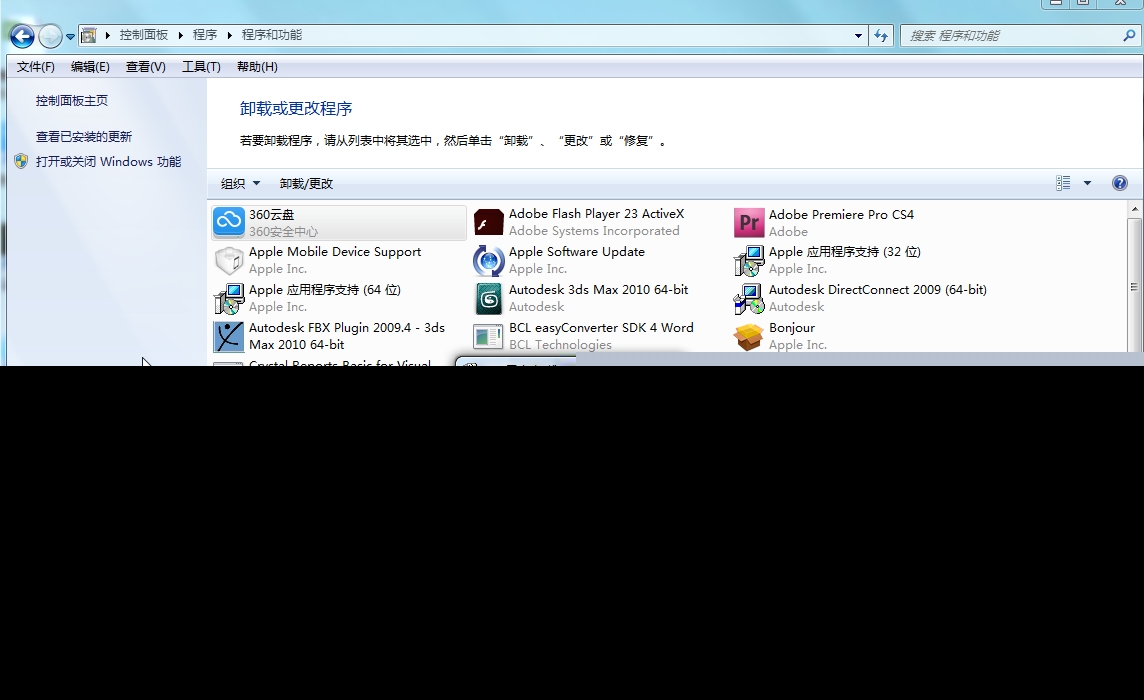The width and height of the screenshot is (1144, 700).
Task: Click the program list vertical scrollbar thumb
Action: [x=1135, y=287]
